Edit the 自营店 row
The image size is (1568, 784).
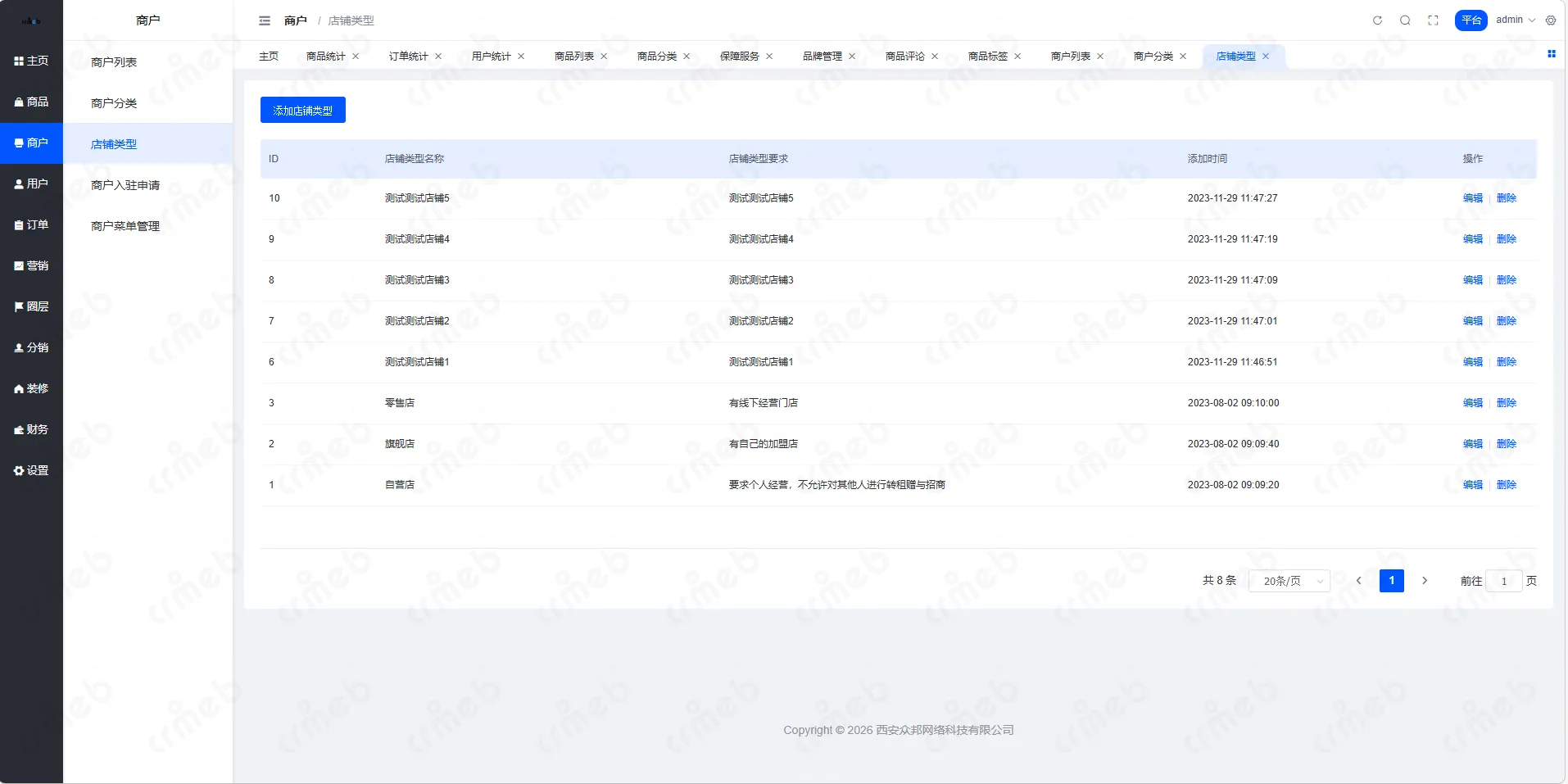click(1473, 485)
